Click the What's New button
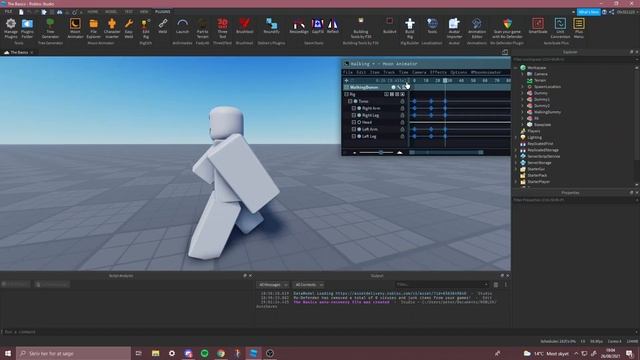Screen dimensions: 640x360 coord(588,12)
